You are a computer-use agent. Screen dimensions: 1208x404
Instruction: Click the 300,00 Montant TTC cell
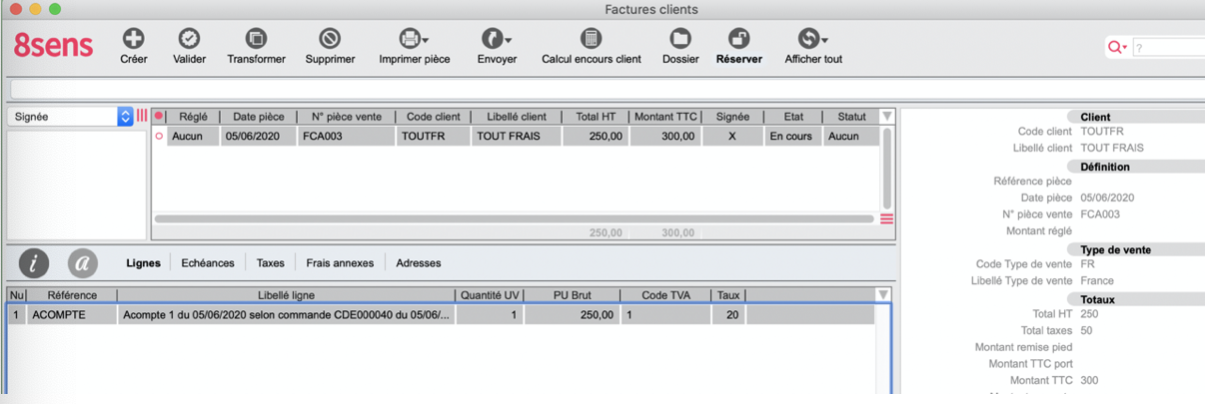[x=666, y=136]
